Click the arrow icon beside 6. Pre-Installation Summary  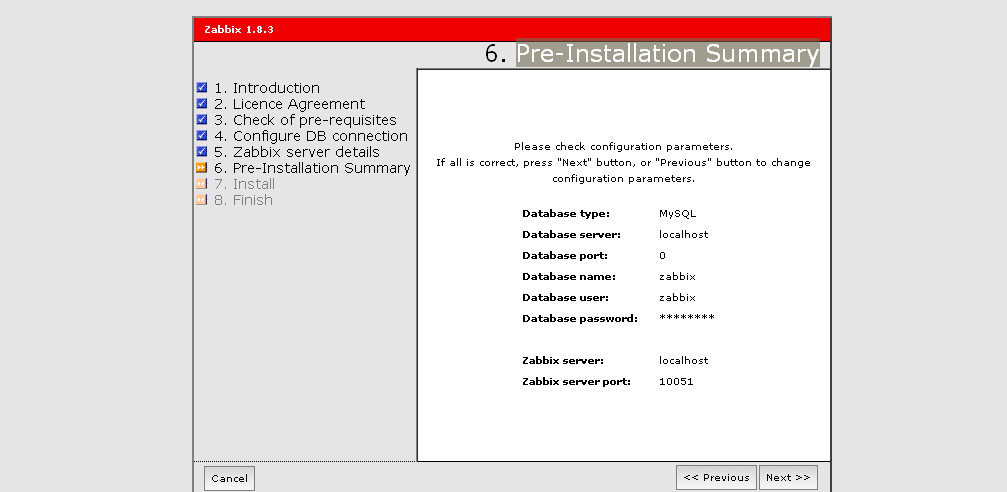pyautogui.click(x=202, y=168)
